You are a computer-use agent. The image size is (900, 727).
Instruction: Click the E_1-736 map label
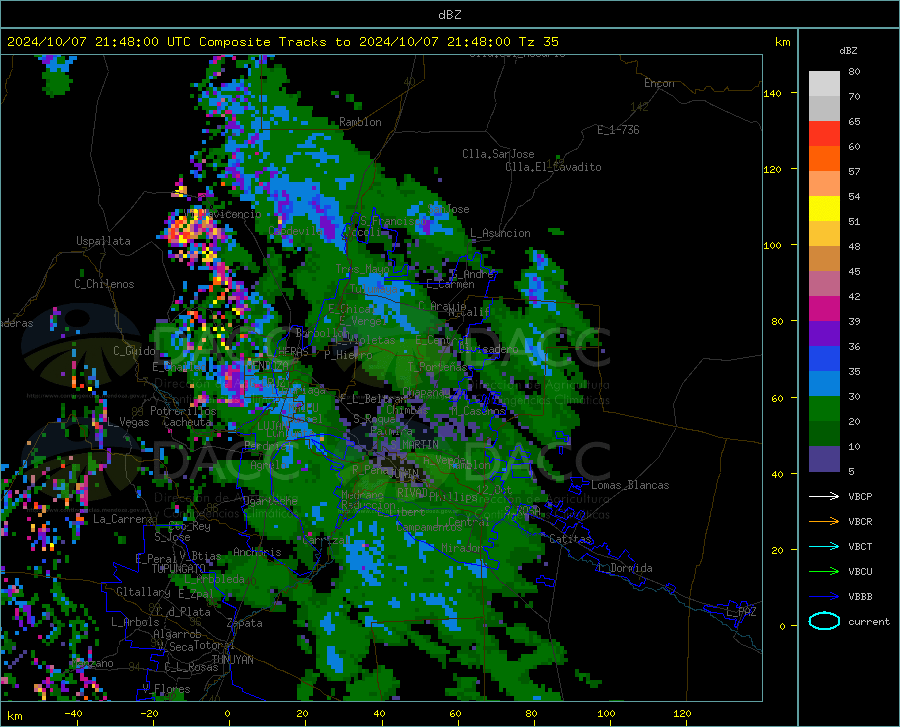[x=618, y=130]
